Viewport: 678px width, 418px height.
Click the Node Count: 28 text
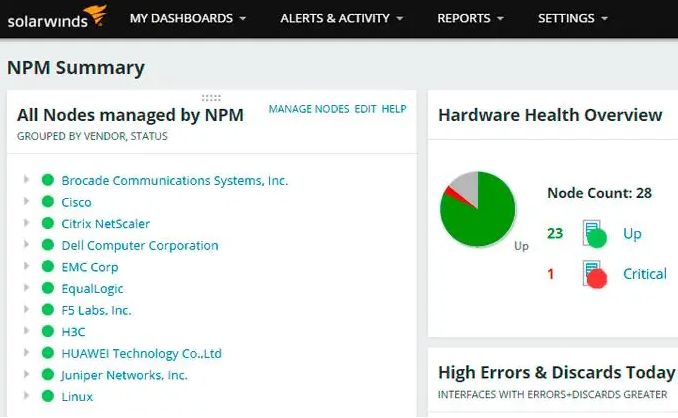pyautogui.click(x=599, y=193)
